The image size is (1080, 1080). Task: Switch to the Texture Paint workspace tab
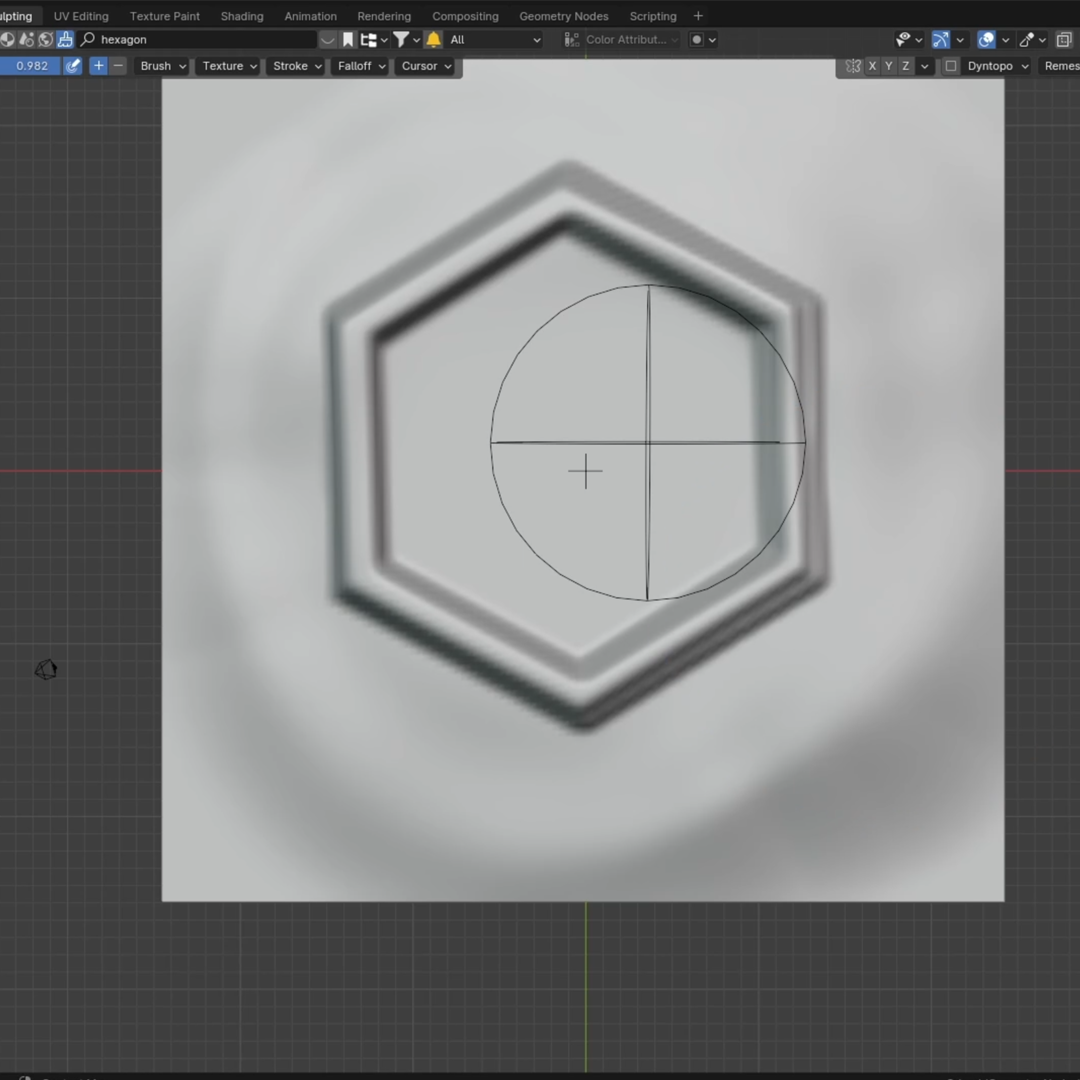click(x=164, y=15)
